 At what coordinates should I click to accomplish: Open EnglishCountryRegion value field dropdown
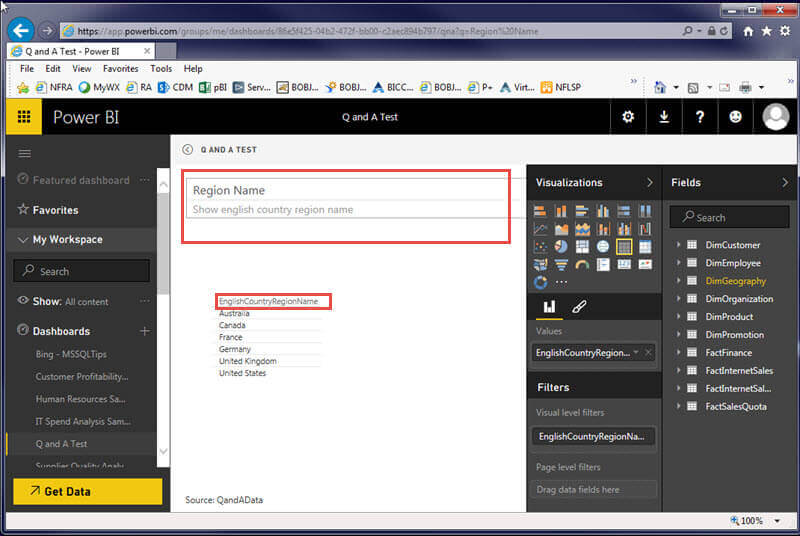coord(636,352)
